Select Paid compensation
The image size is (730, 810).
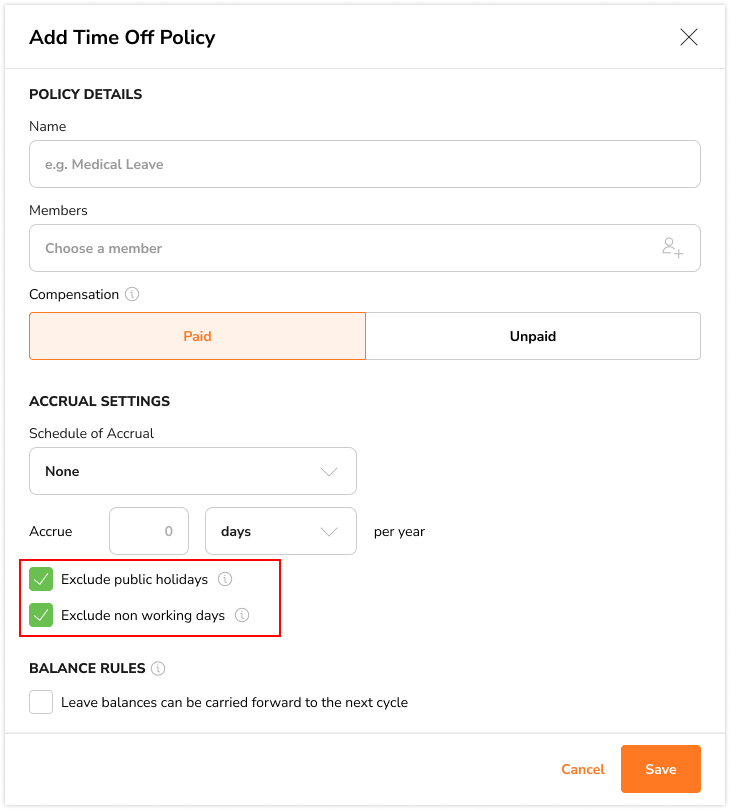[x=197, y=336]
